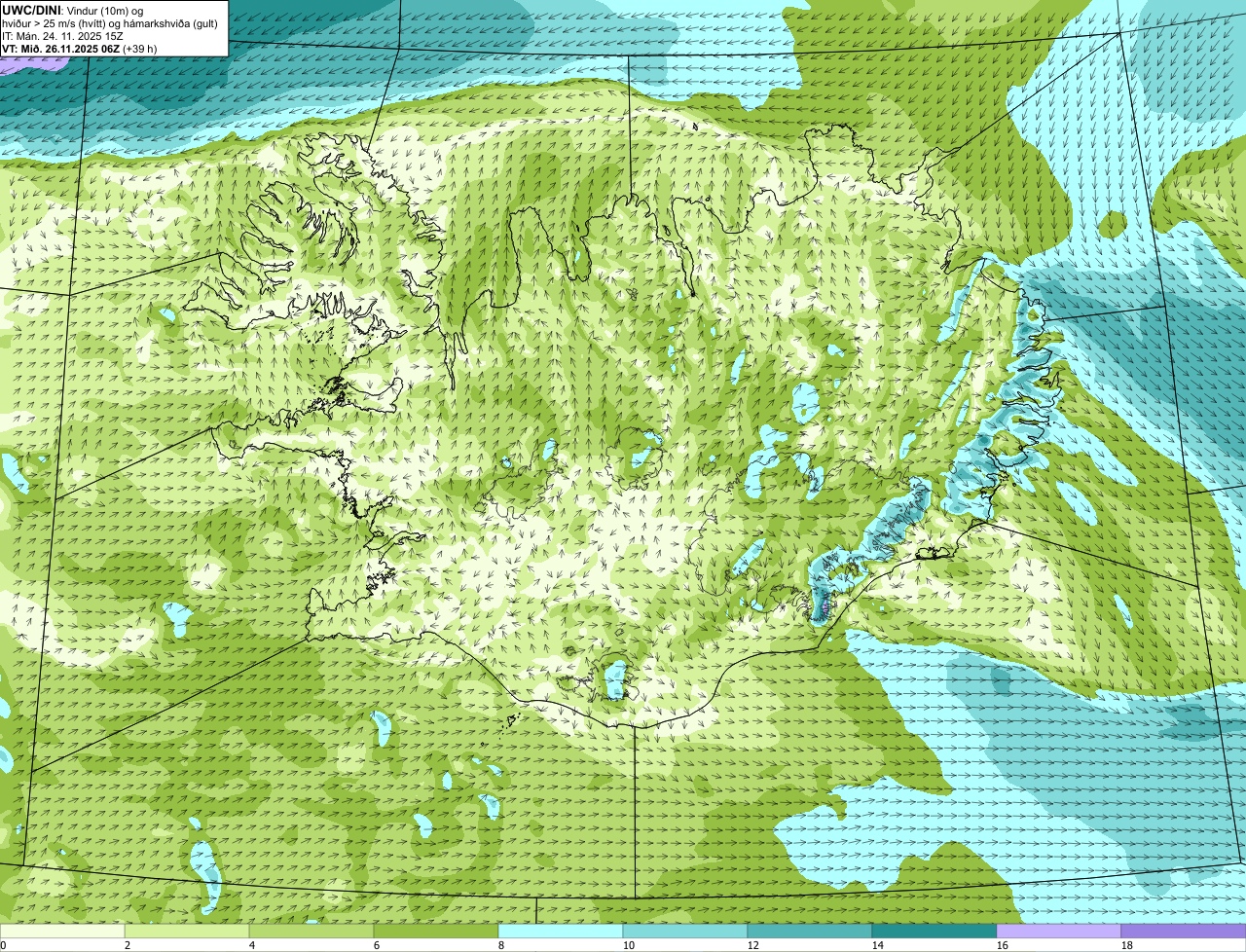Click the '2' label on the color scale

point(128,945)
